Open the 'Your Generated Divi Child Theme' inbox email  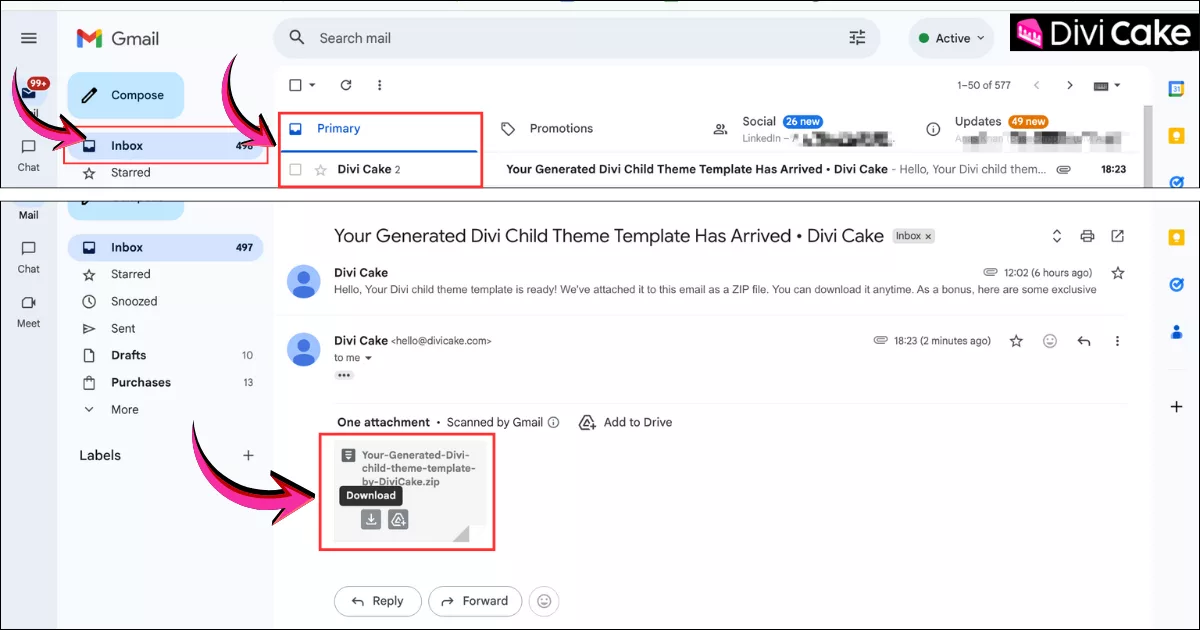[x=697, y=170]
